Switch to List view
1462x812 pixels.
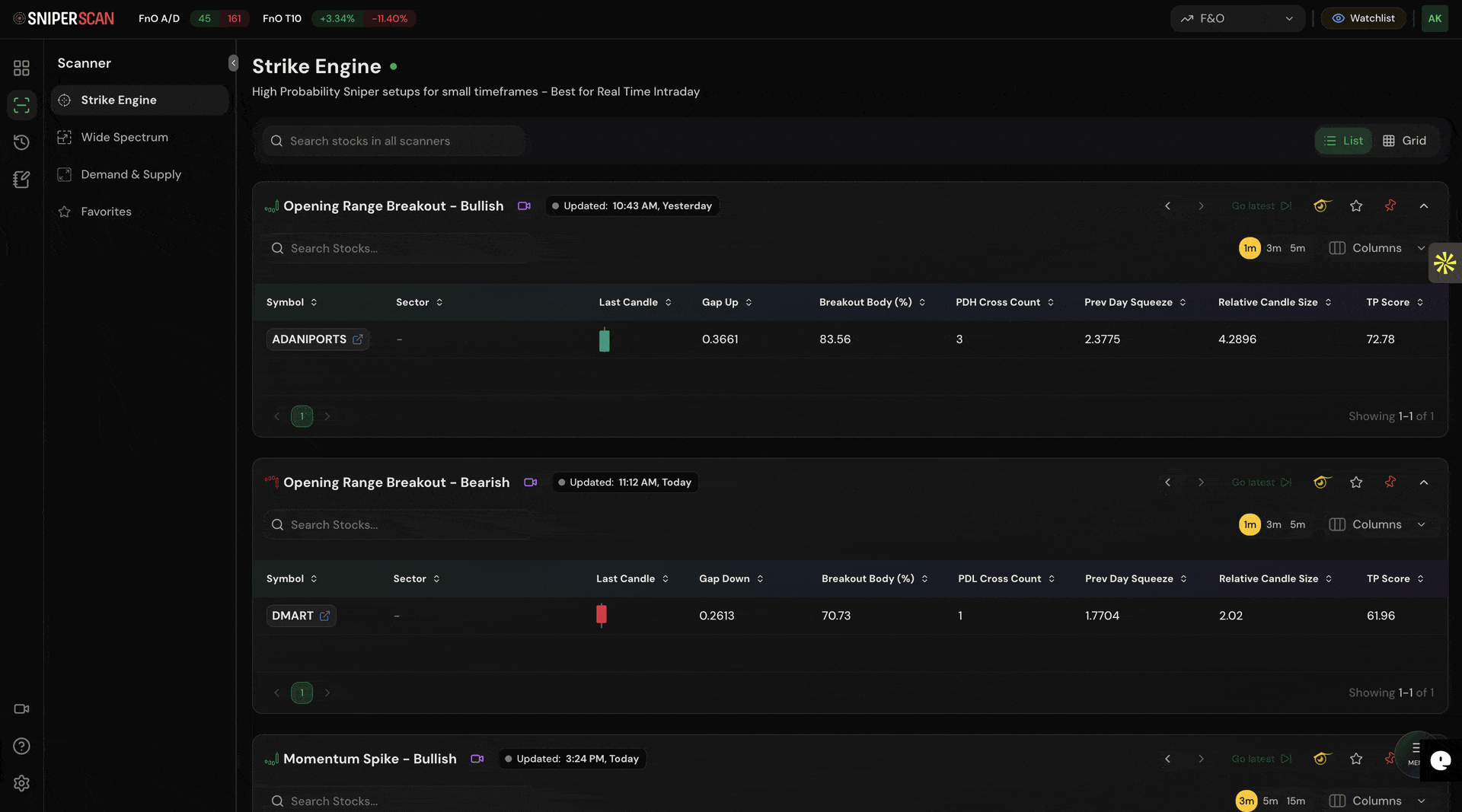(x=1343, y=141)
